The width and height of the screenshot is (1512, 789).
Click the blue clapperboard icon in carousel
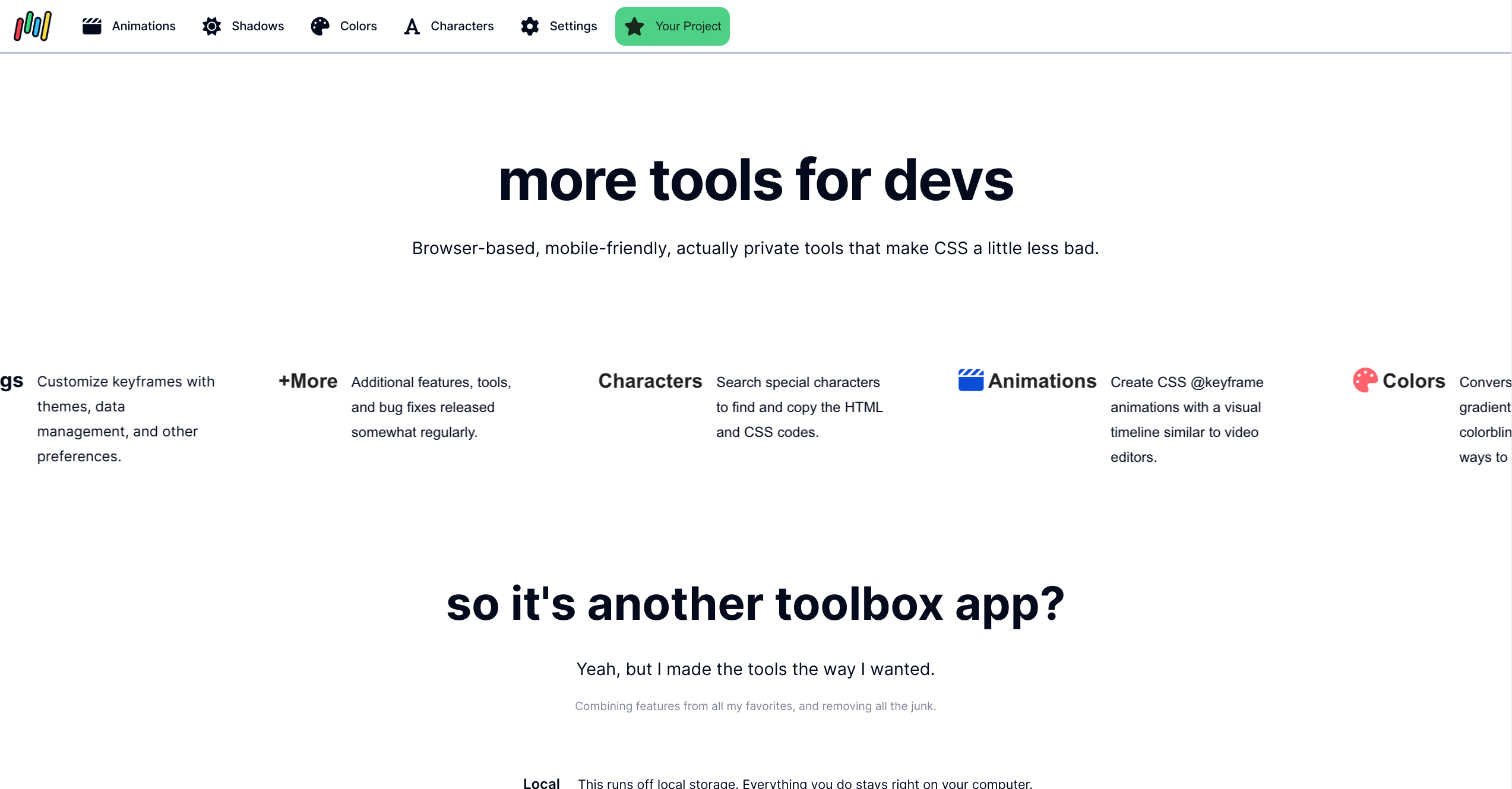pyautogui.click(x=970, y=380)
